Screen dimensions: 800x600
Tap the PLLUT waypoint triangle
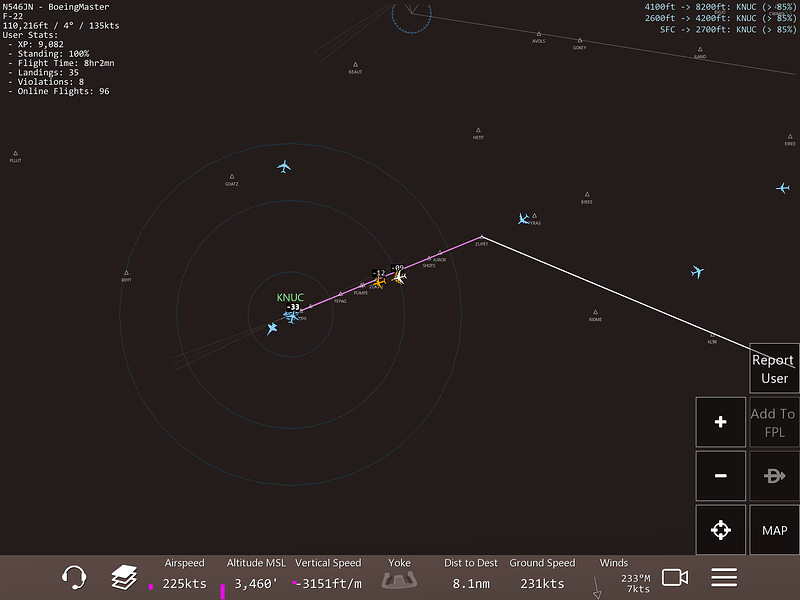[x=15, y=153]
